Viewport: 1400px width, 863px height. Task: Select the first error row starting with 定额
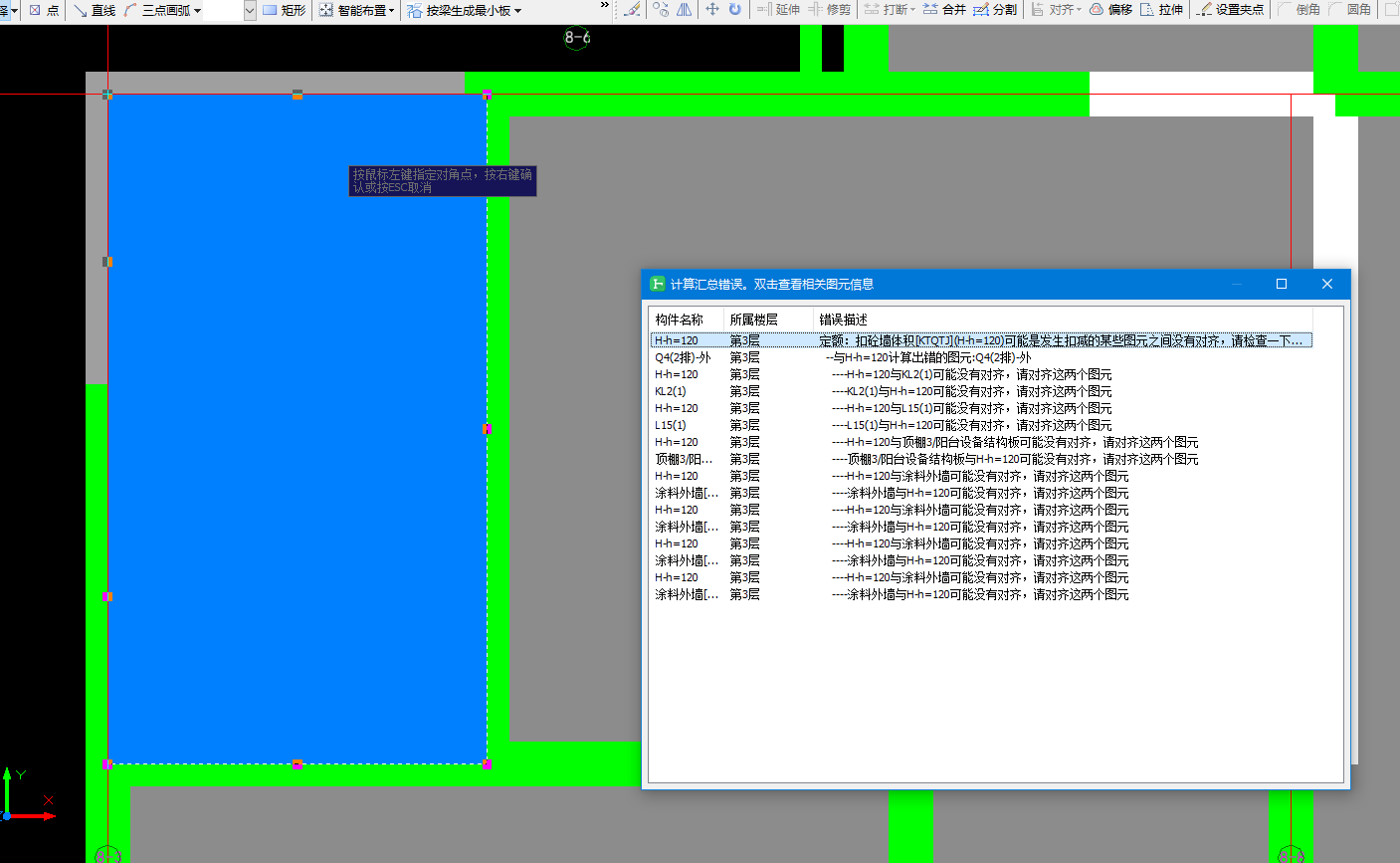(981, 340)
